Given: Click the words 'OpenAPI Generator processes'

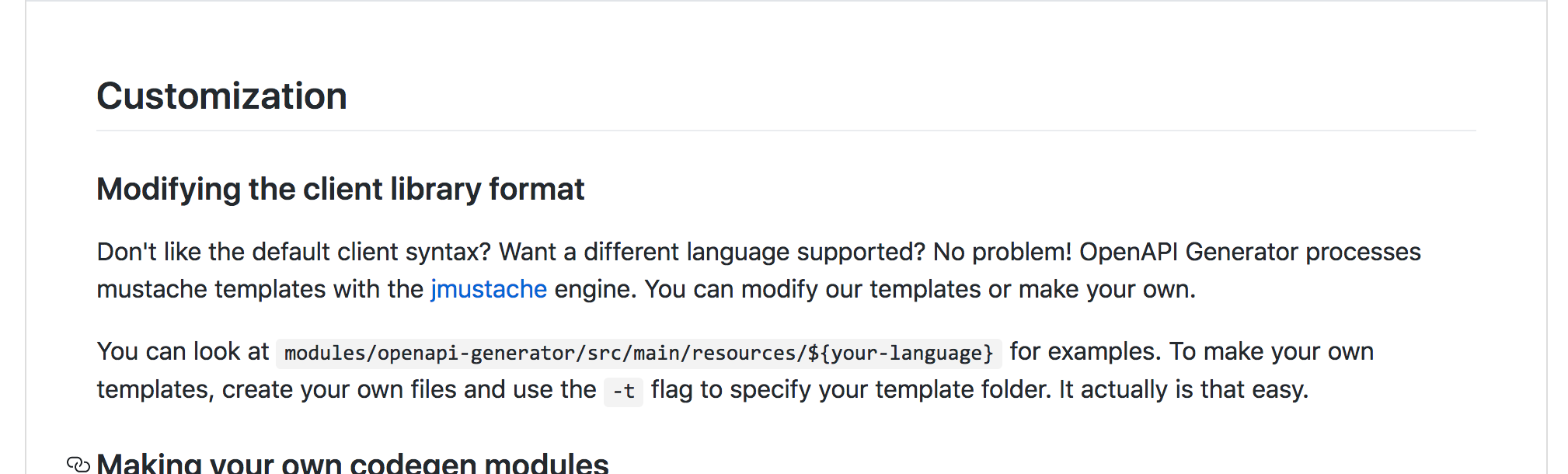Looking at the screenshot, I should [1249, 252].
